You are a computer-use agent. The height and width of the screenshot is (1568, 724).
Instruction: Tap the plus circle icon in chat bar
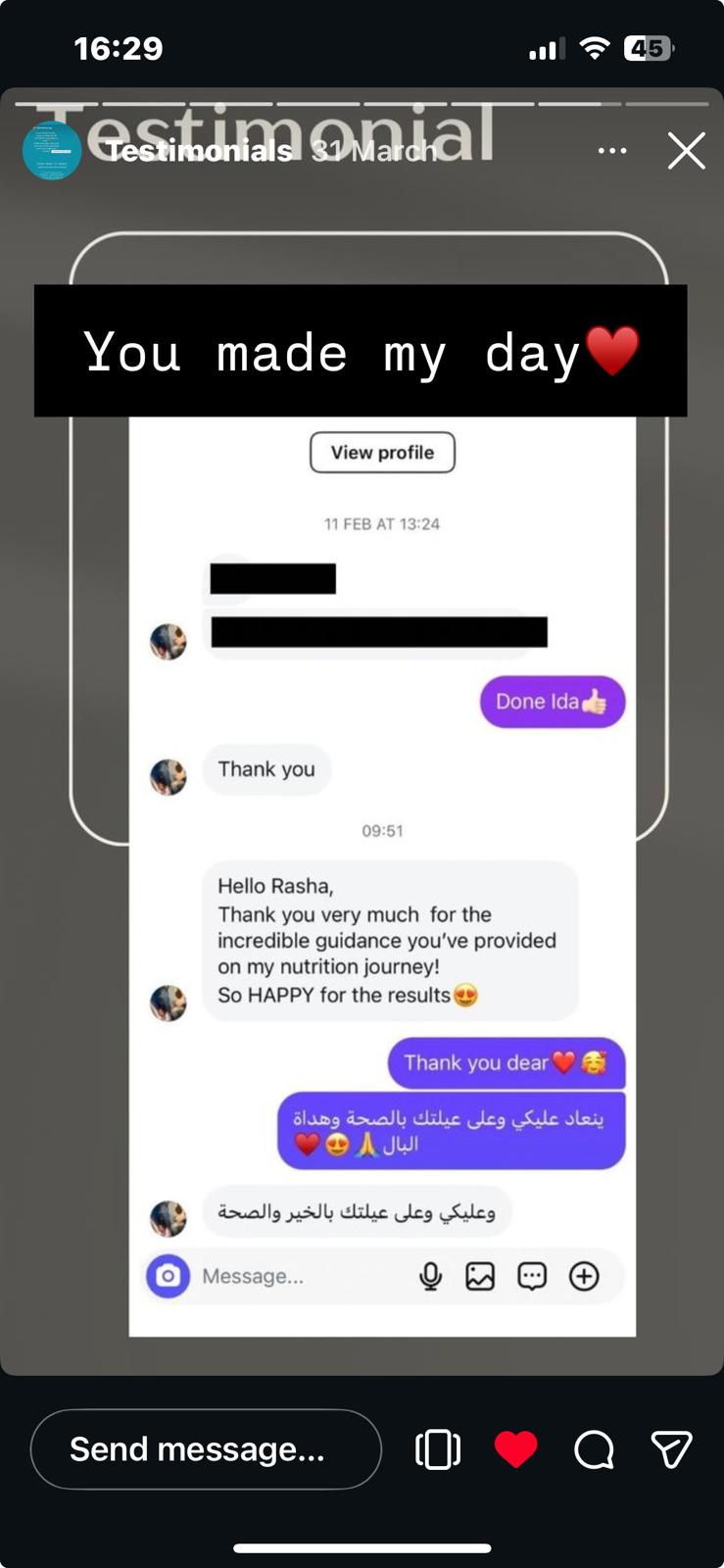pos(585,1276)
